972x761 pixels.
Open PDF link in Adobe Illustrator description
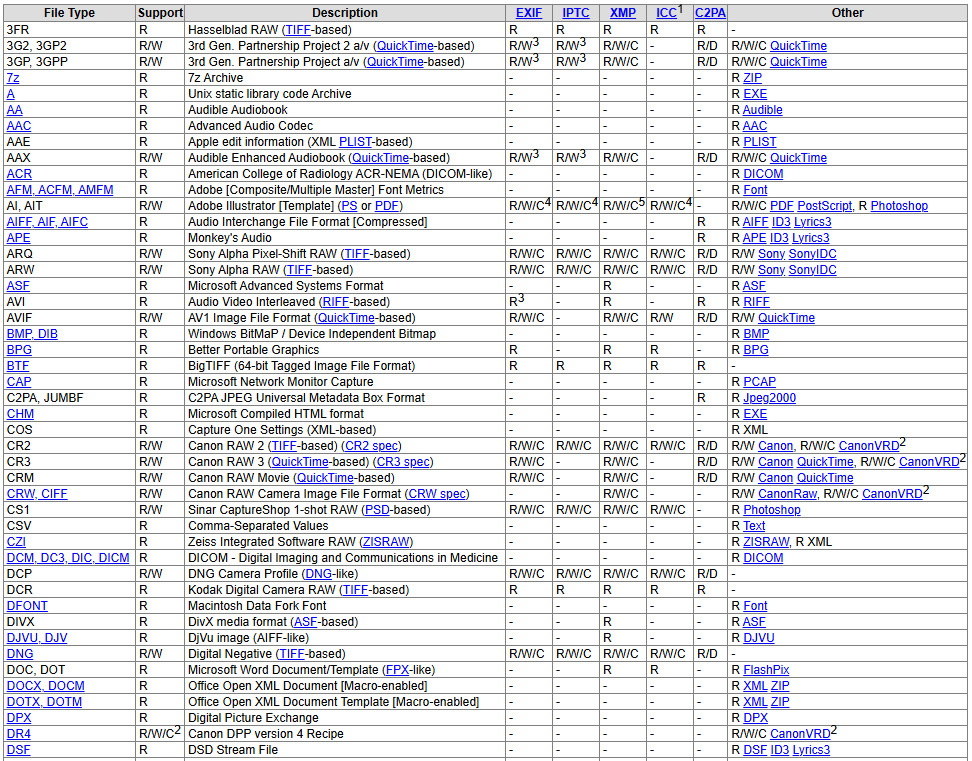(x=387, y=206)
